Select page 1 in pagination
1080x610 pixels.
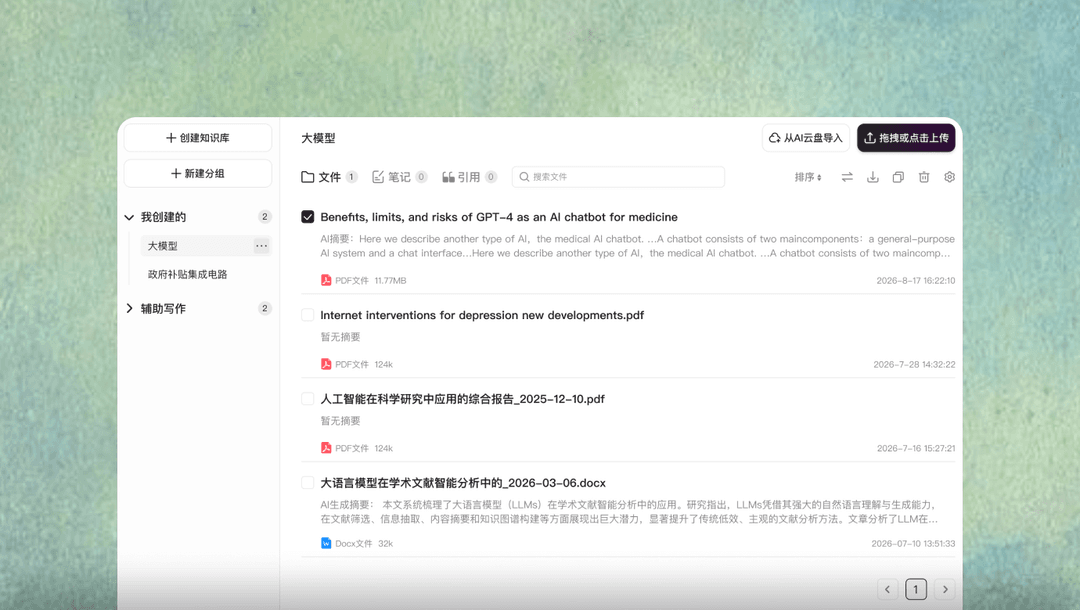[915, 589]
